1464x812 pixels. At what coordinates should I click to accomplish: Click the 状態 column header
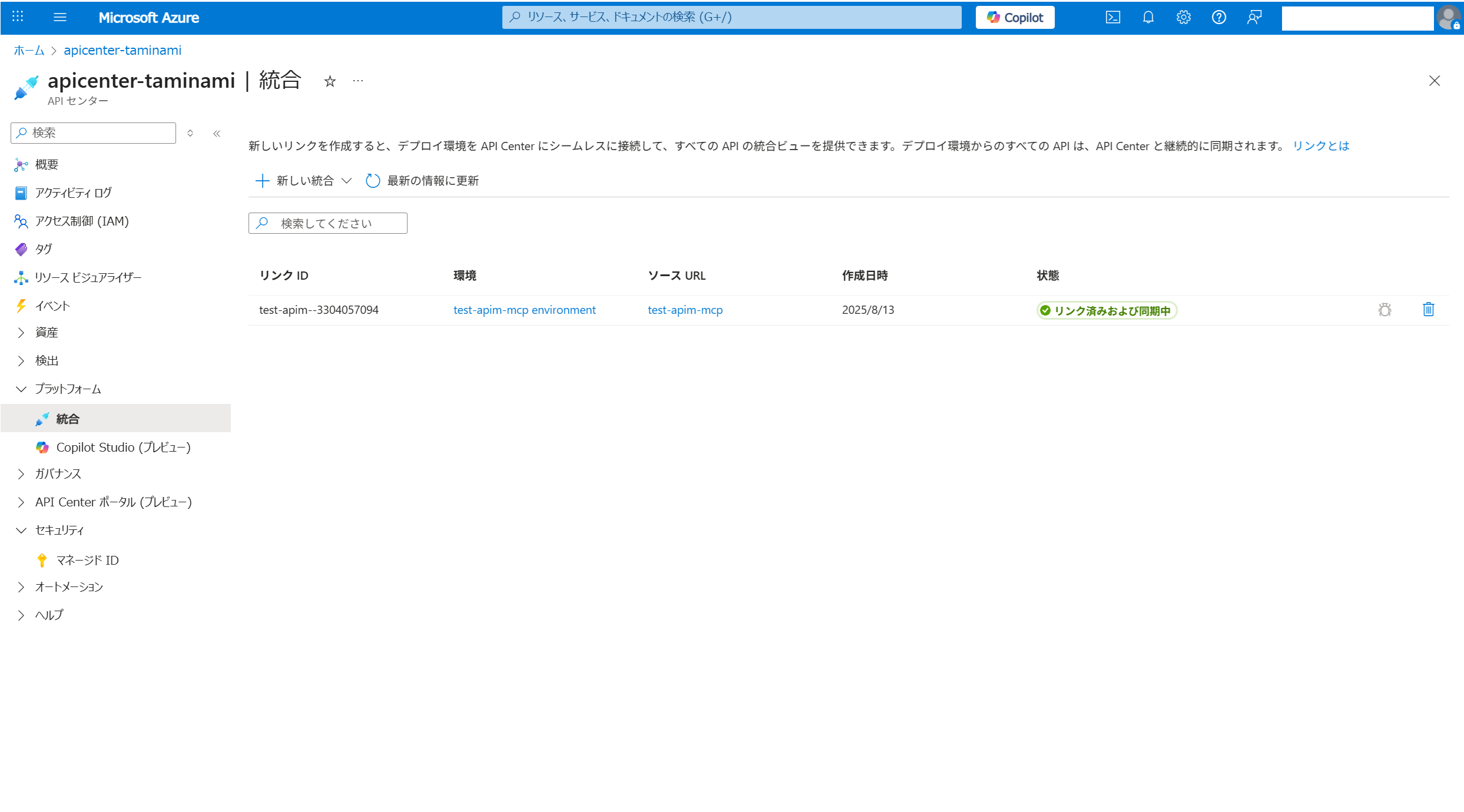click(1048, 276)
